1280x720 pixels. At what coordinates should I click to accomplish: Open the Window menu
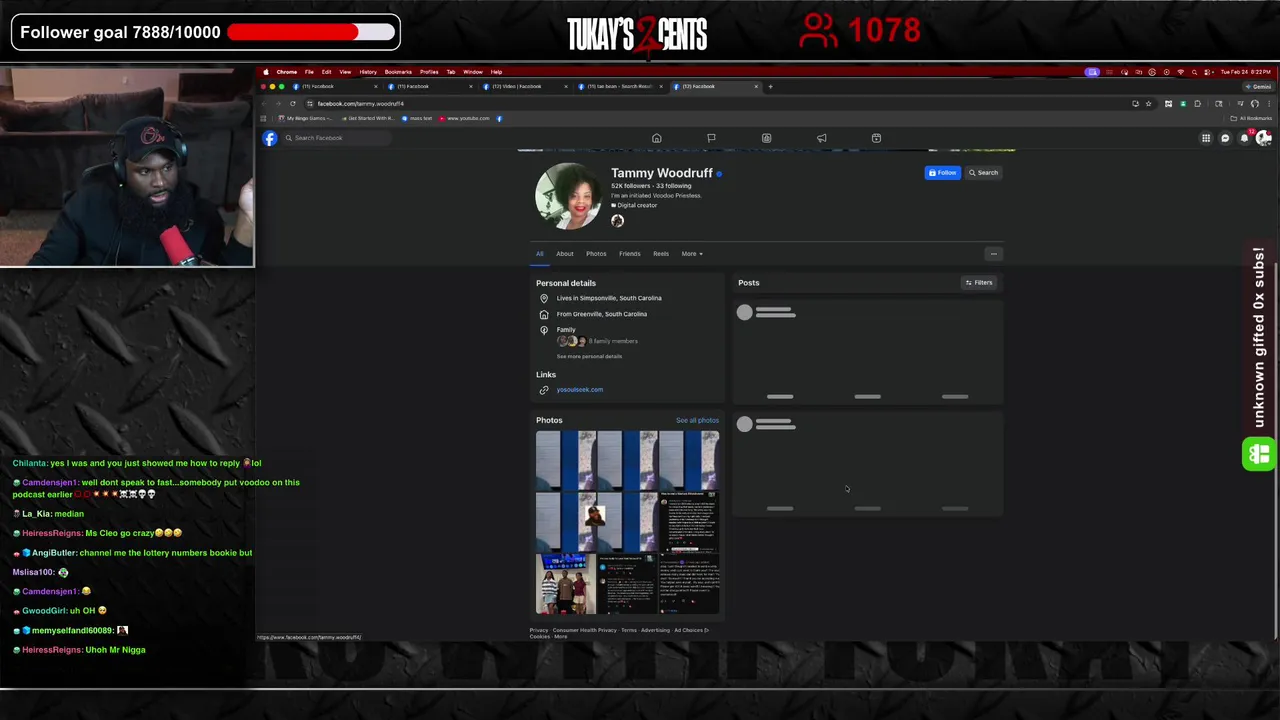click(473, 72)
